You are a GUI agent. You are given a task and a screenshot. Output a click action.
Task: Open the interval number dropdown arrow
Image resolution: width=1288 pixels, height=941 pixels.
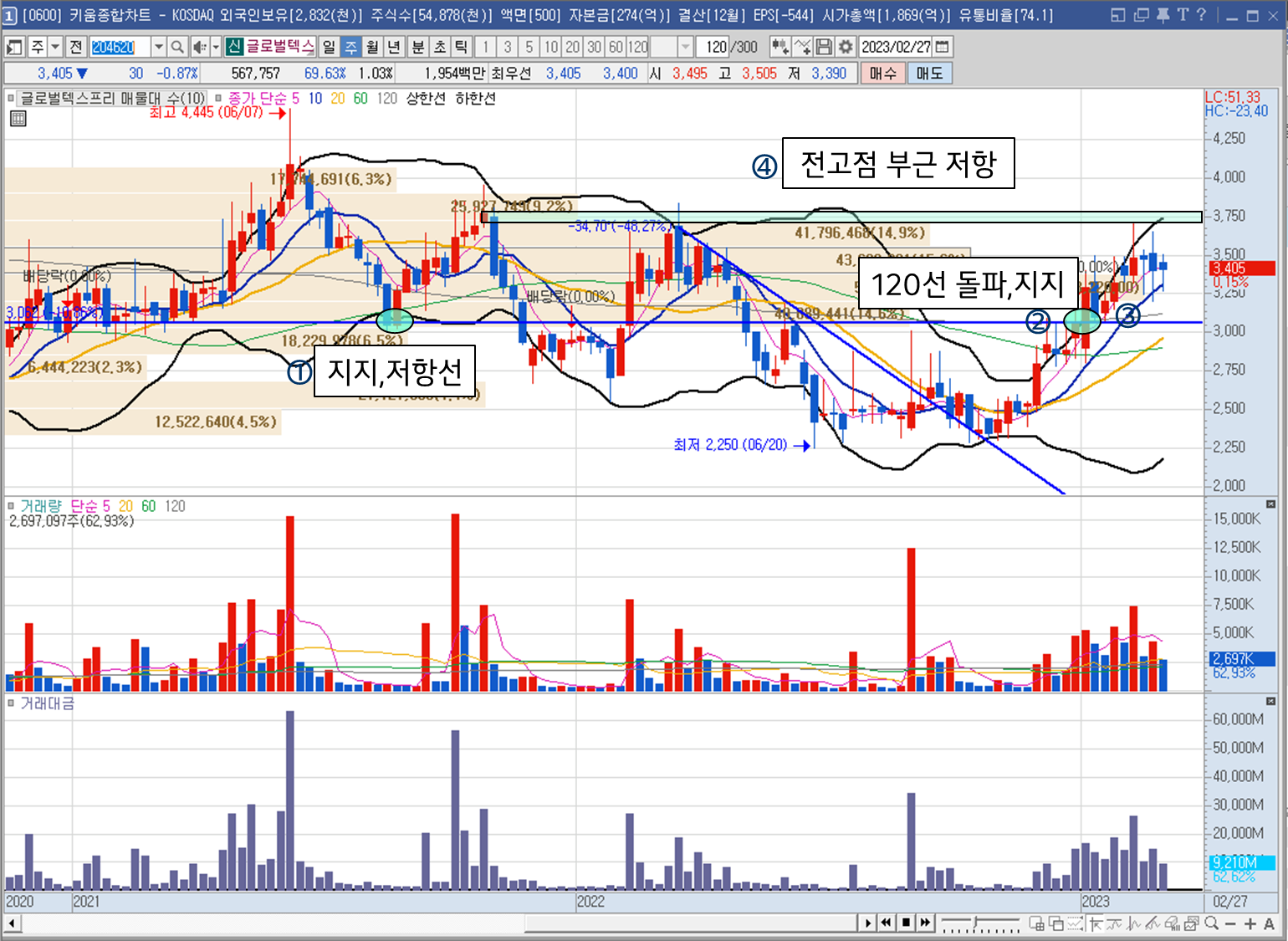(685, 47)
